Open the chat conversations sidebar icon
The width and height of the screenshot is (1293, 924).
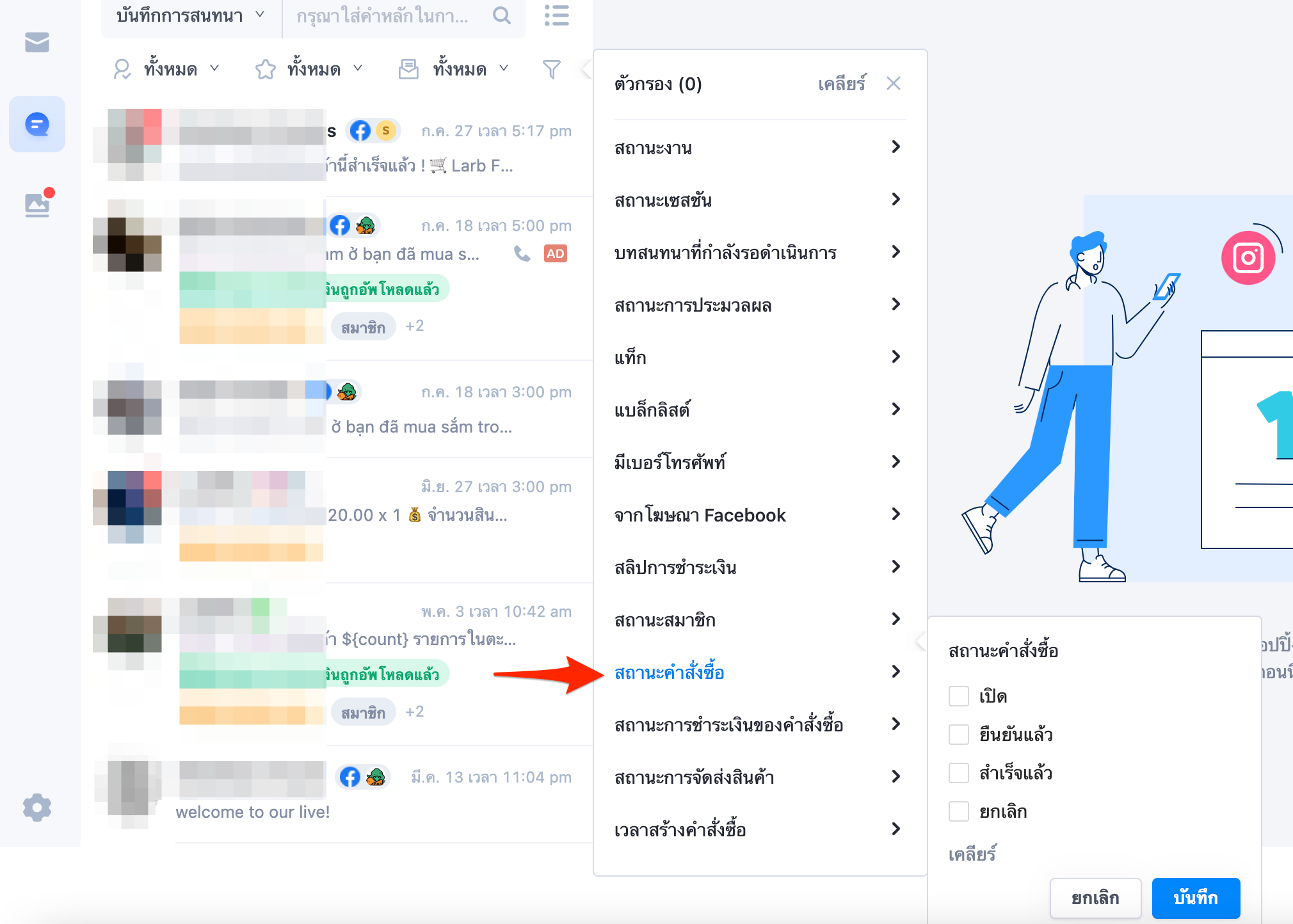37,124
